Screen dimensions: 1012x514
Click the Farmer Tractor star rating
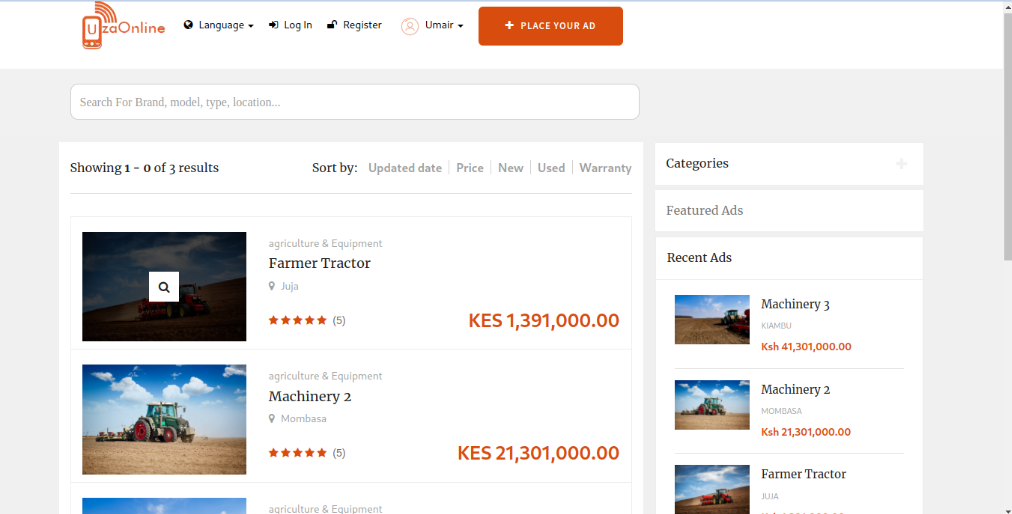(298, 320)
